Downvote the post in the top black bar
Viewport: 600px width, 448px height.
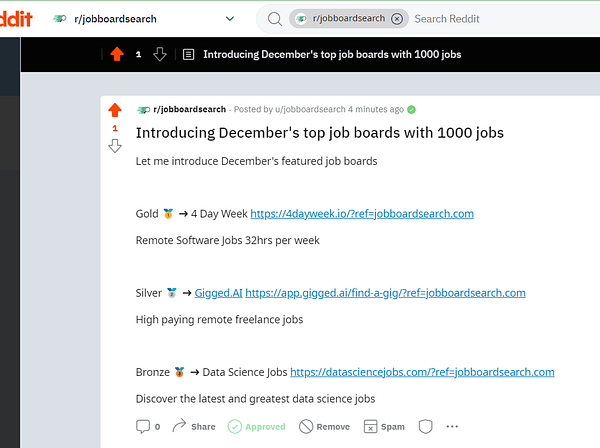159,54
